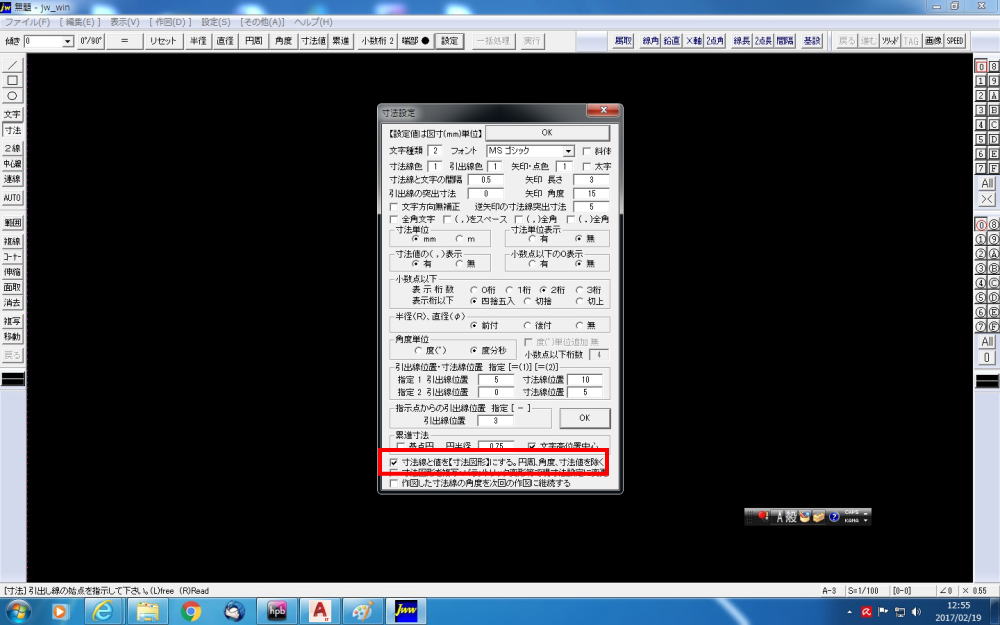The height and width of the screenshot is (625, 1000).
Task: Click the ソリッド solid toolbar button
Action: (x=890, y=41)
